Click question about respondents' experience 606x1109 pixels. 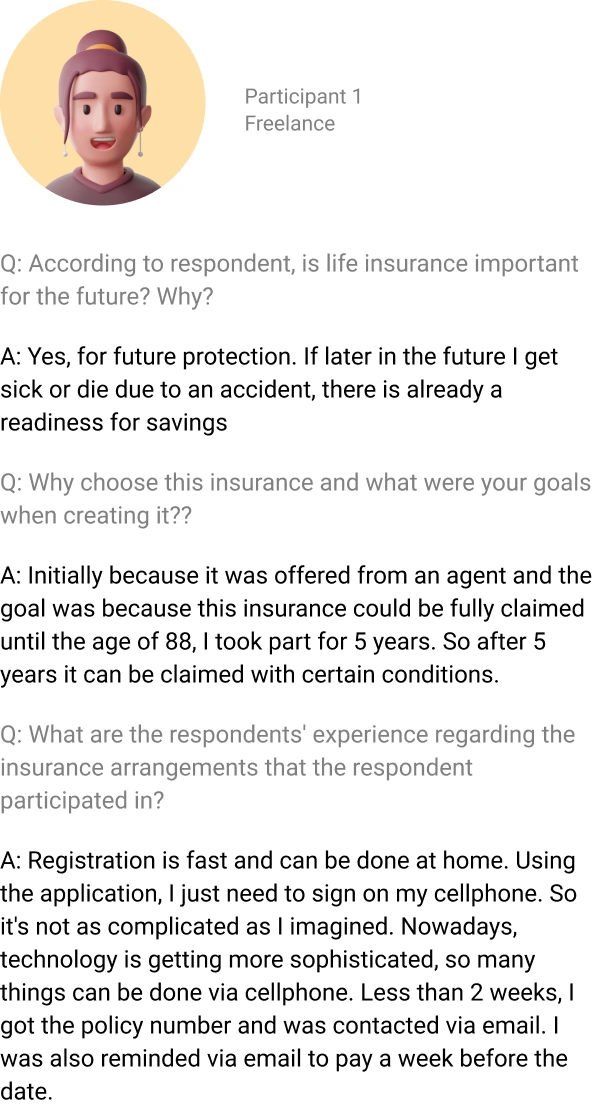(287, 767)
